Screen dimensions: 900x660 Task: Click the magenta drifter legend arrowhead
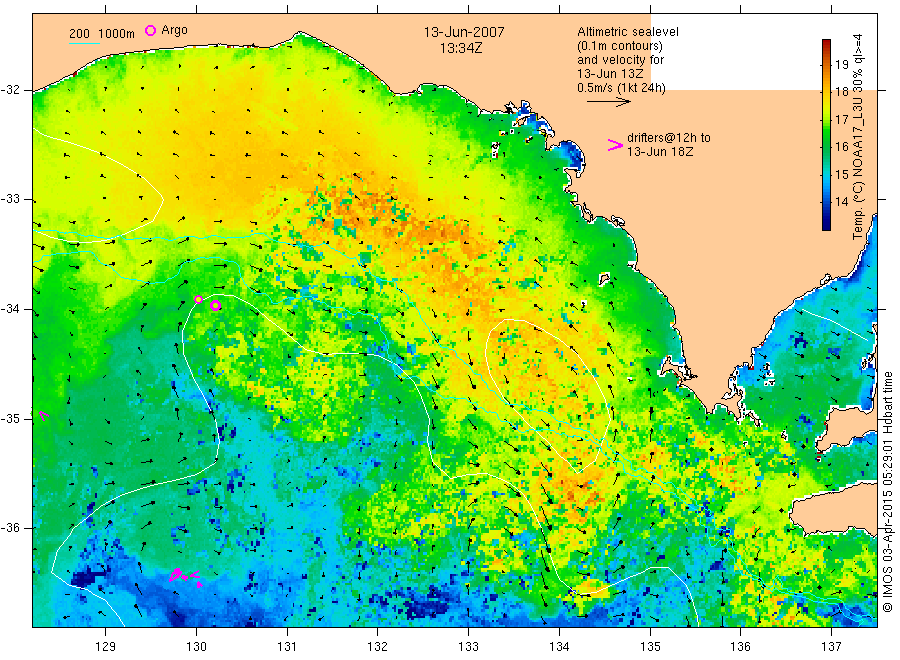click(615, 145)
